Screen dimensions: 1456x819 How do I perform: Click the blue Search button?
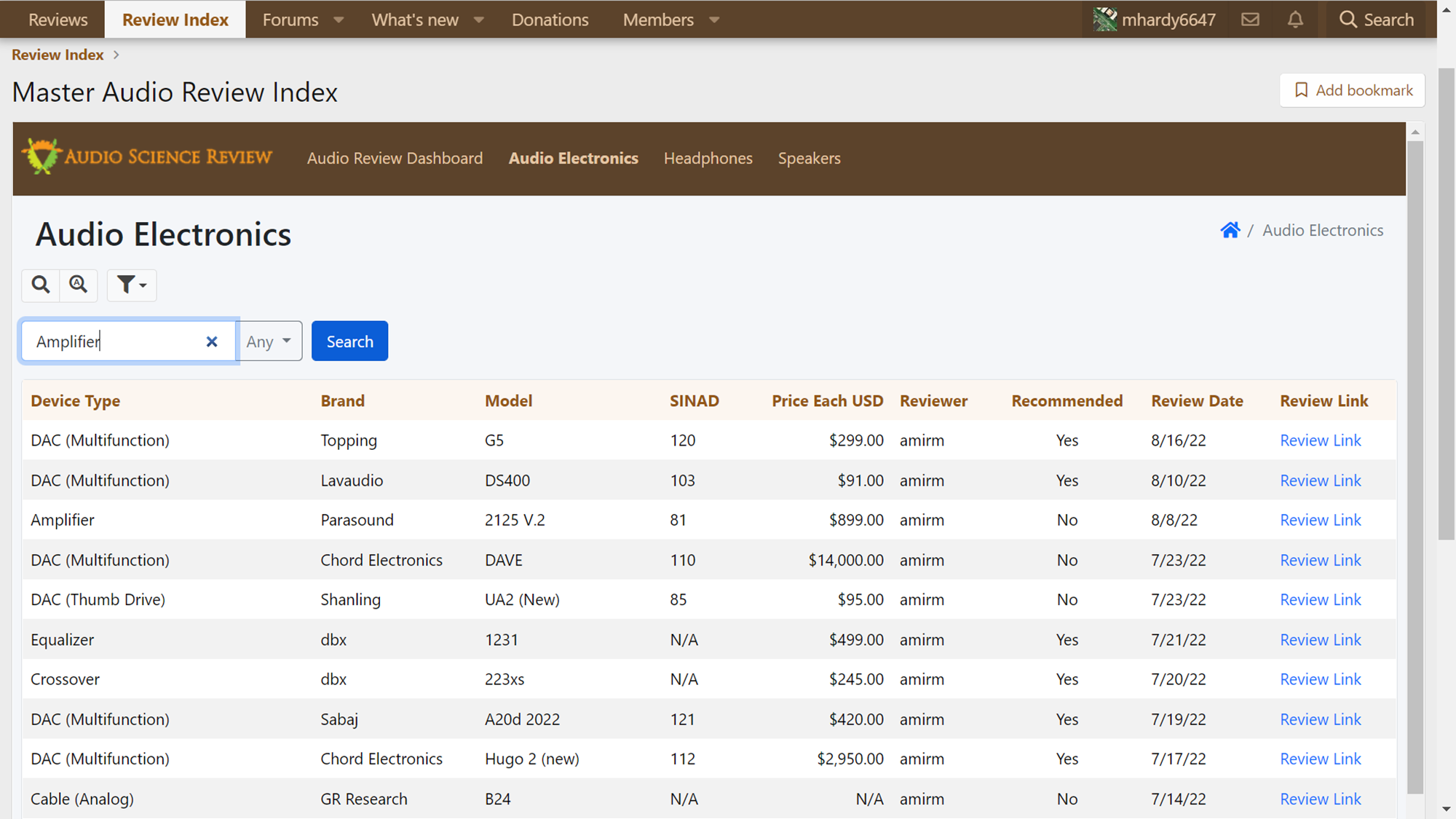coord(349,341)
